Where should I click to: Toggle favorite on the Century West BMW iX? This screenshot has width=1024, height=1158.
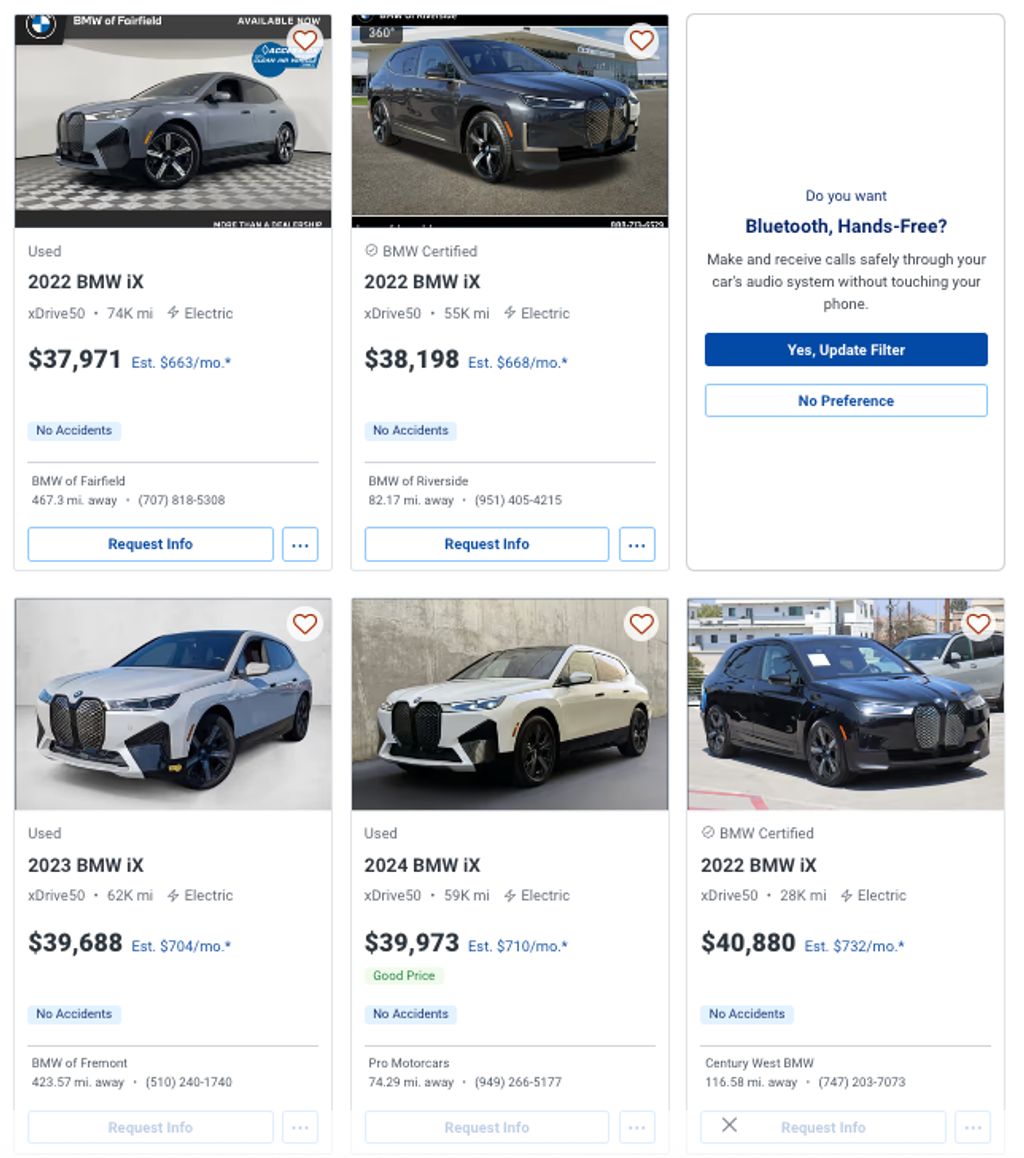coord(978,623)
